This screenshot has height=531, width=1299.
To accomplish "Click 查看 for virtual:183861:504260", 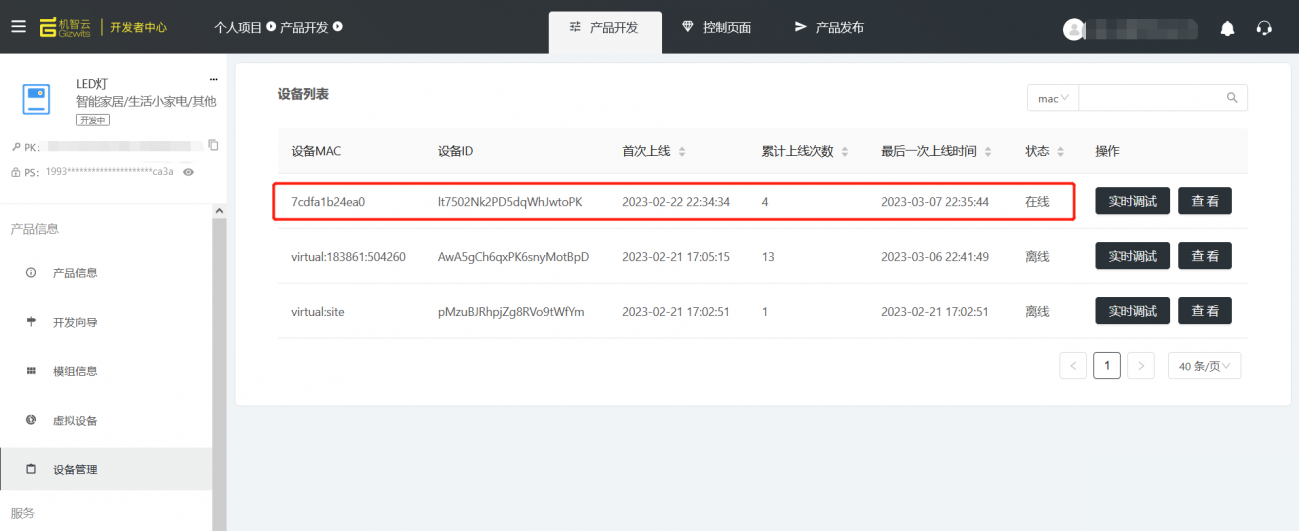I will [x=1205, y=256].
